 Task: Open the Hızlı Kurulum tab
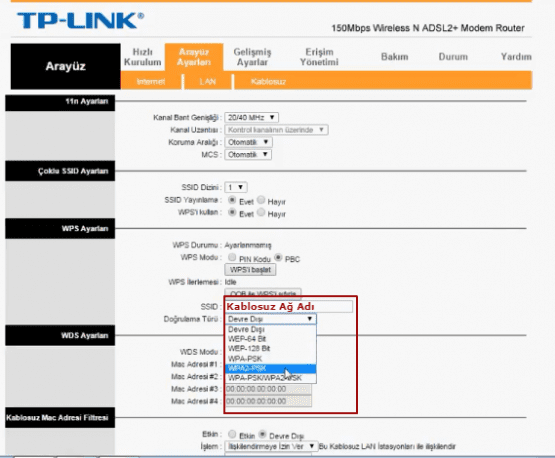(x=143, y=57)
